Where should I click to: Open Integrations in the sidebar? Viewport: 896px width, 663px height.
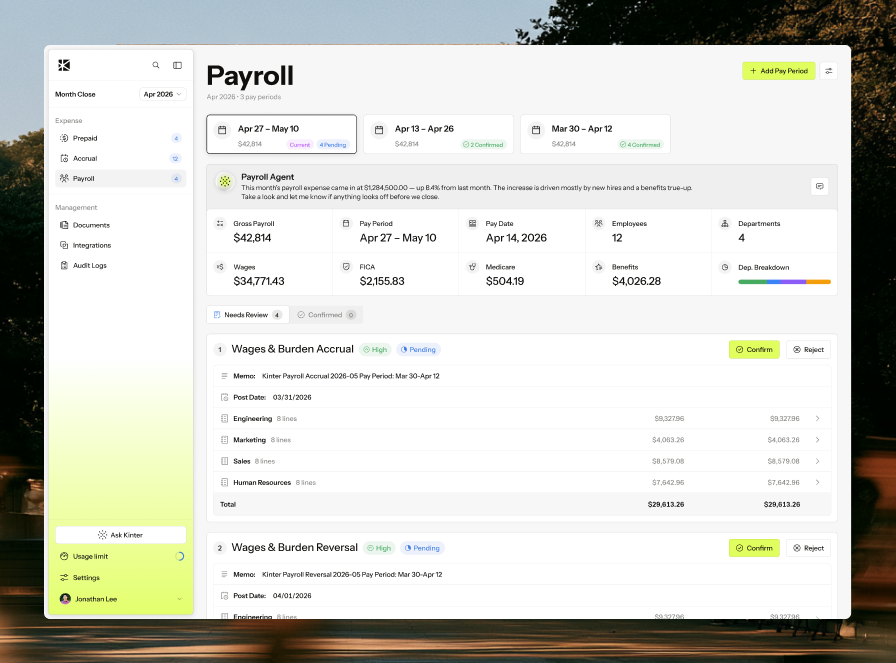(x=121, y=245)
